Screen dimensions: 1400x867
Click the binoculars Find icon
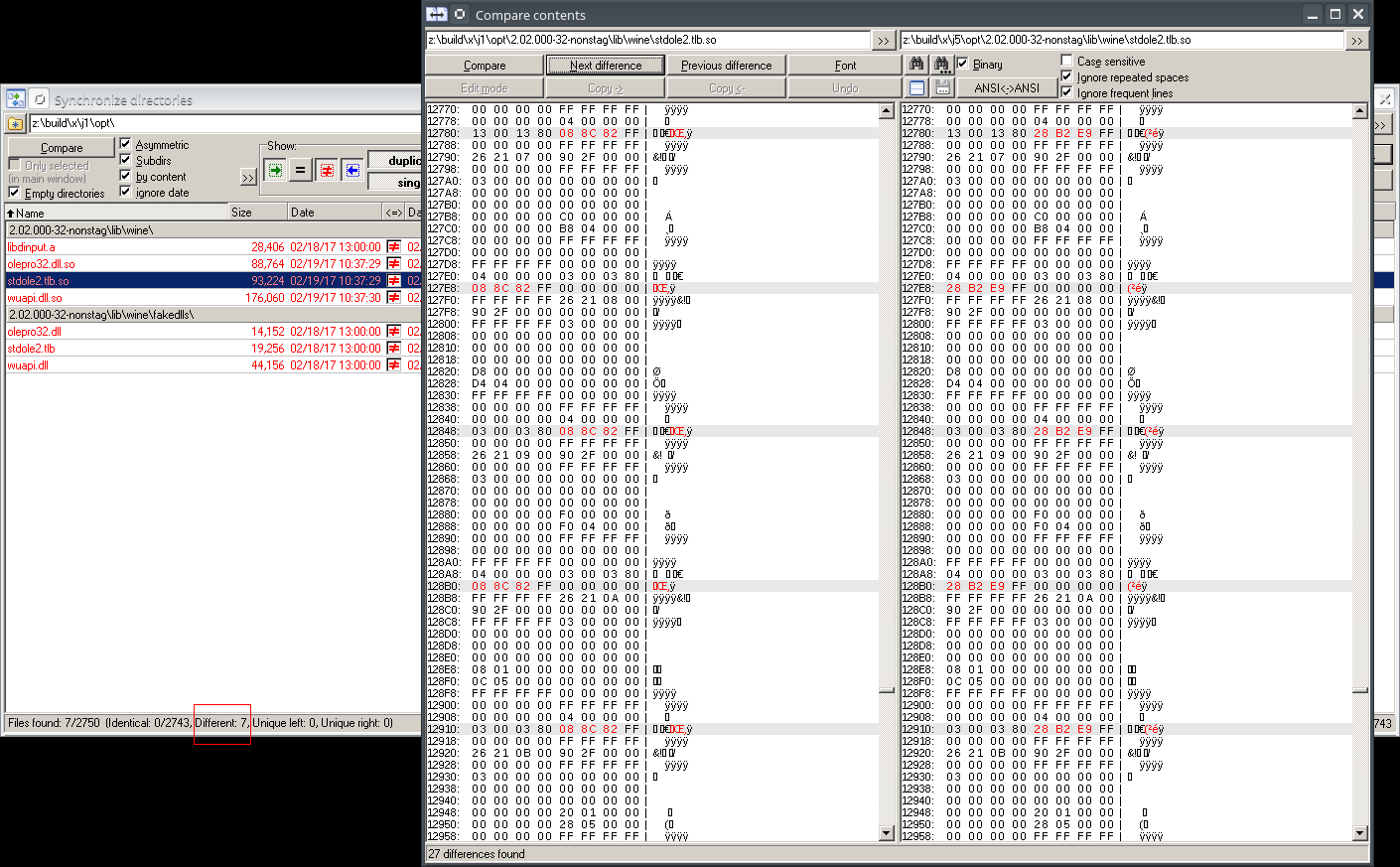[x=916, y=65]
